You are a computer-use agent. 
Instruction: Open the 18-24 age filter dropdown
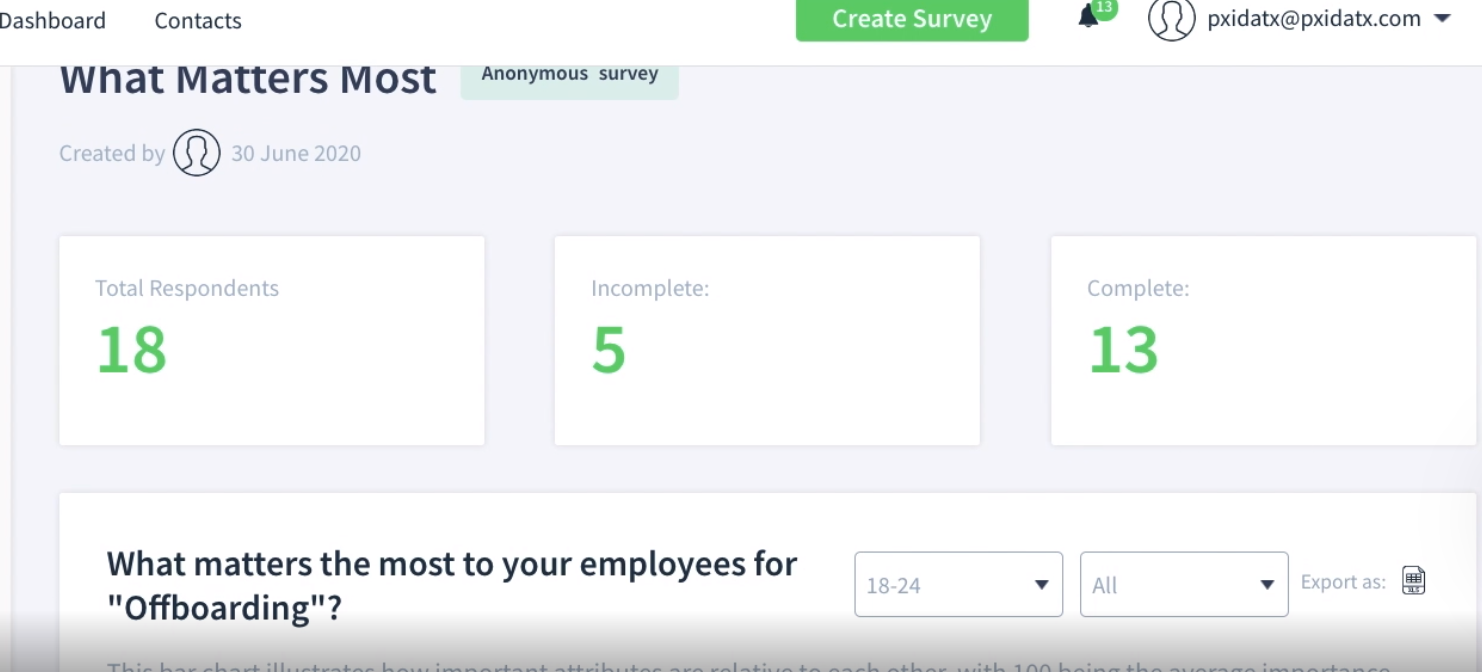[958, 585]
